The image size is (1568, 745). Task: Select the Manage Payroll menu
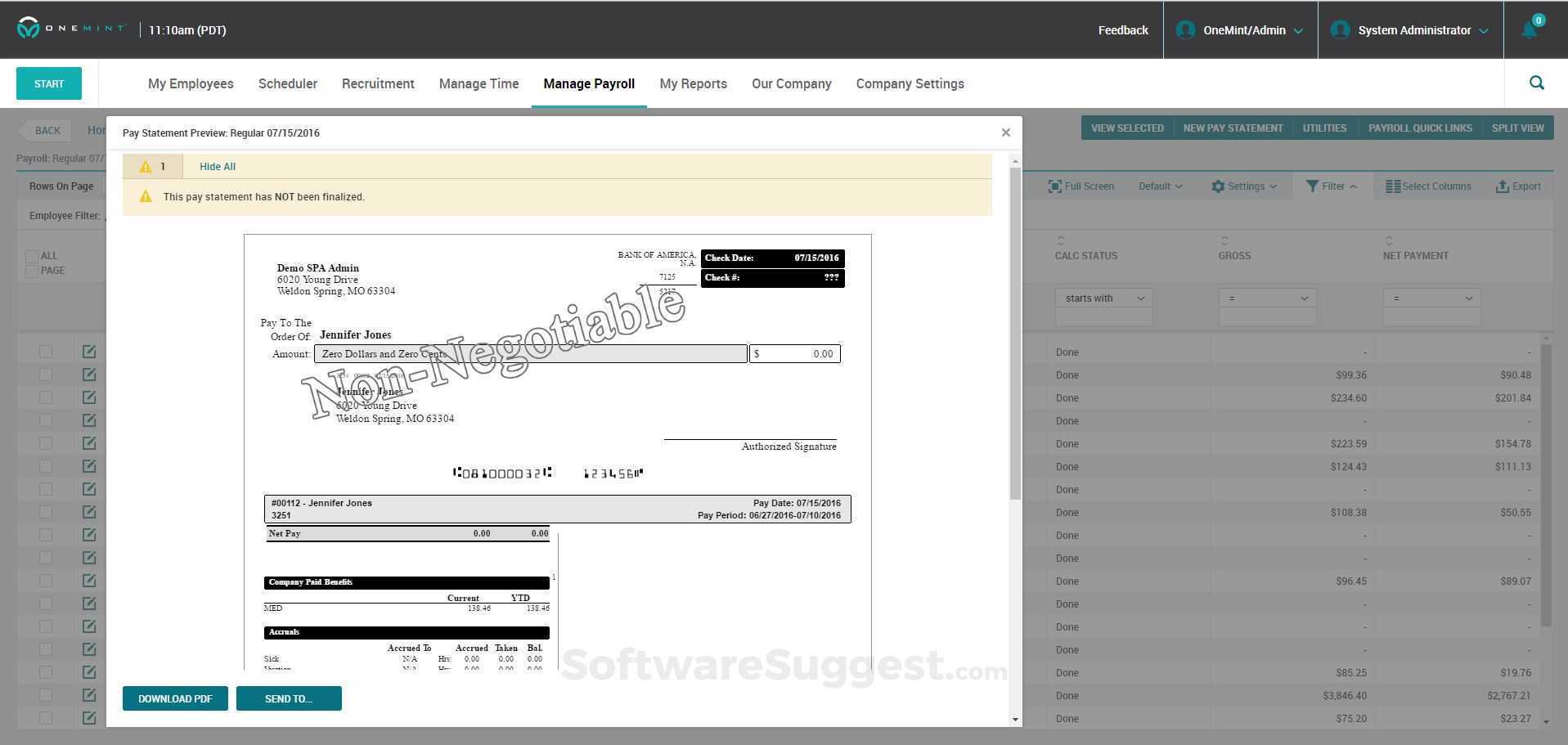point(589,83)
